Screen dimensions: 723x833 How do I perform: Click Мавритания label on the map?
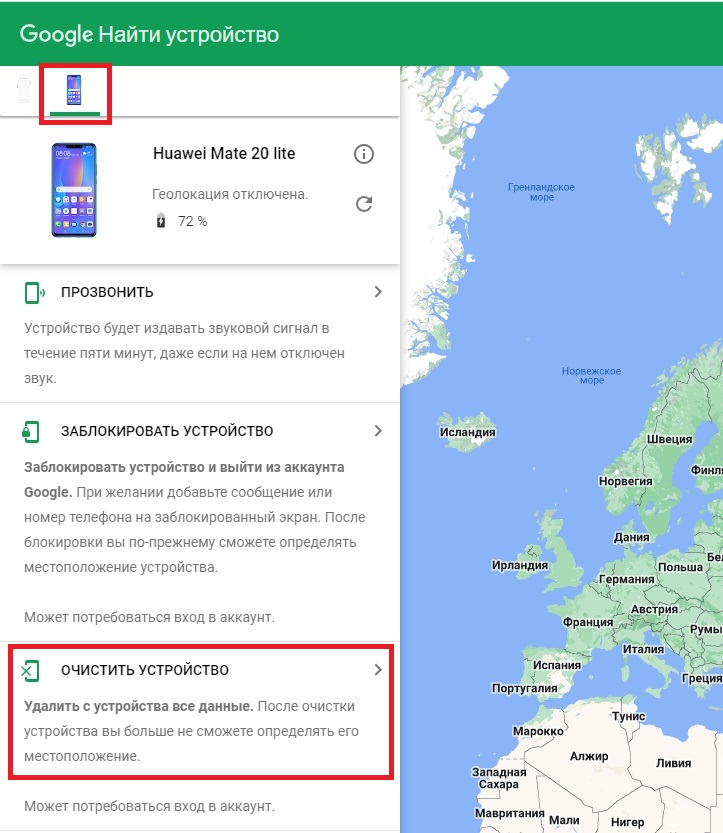coord(509,814)
